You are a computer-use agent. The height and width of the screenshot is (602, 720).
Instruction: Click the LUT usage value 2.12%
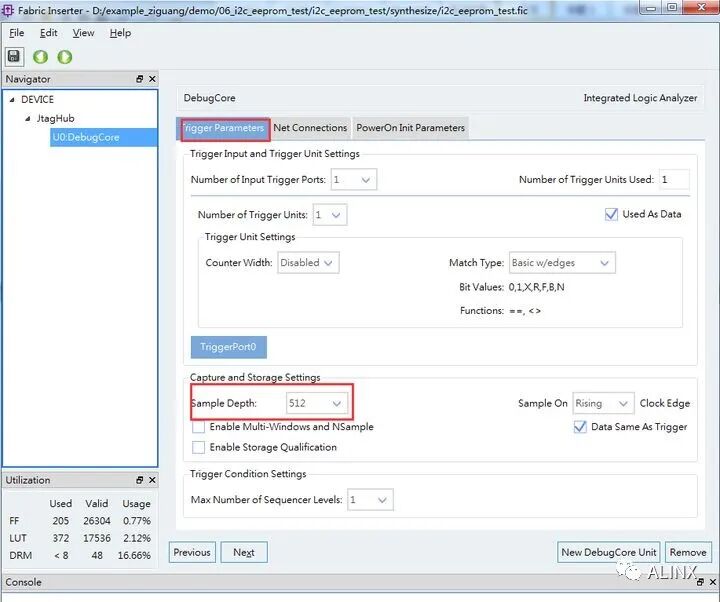136,538
